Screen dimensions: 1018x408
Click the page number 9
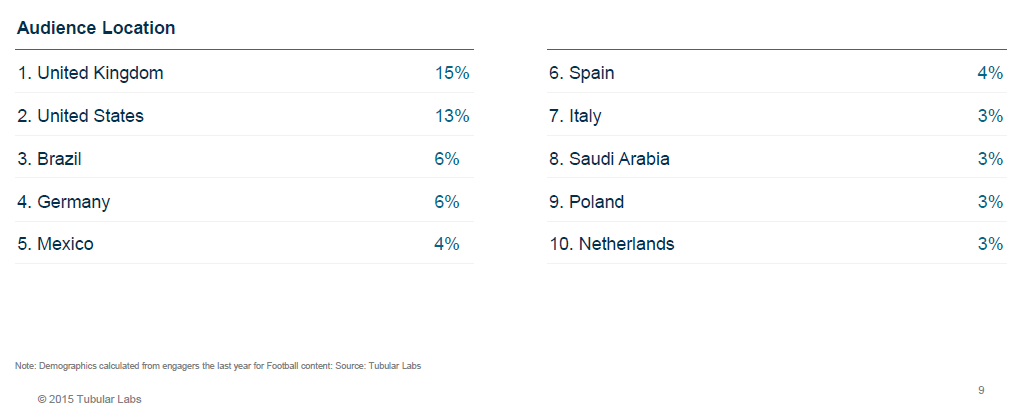(981, 389)
